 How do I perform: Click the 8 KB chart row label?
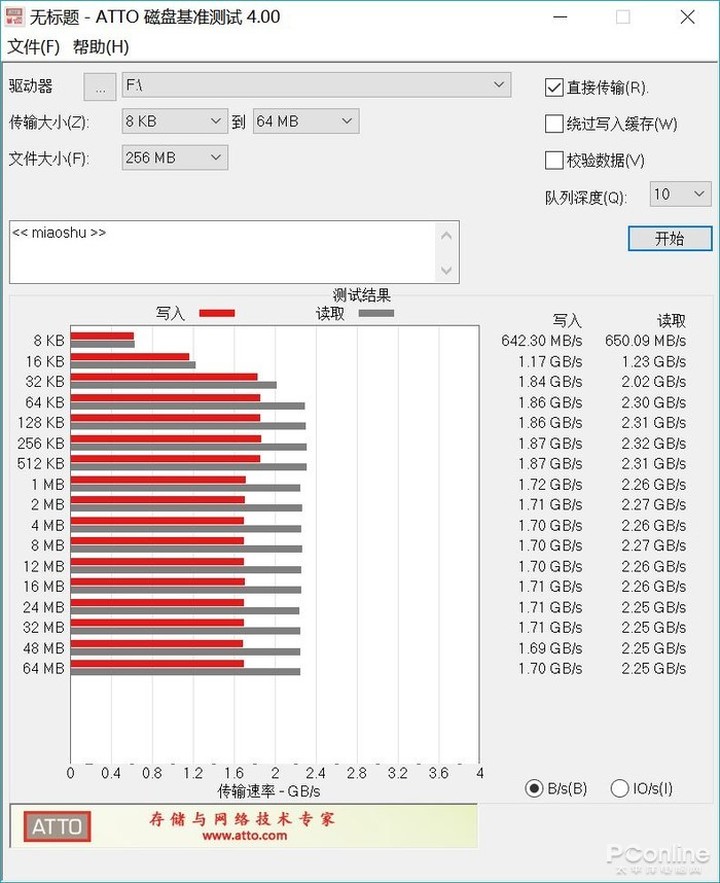pyautogui.click(x=49, y=341)
